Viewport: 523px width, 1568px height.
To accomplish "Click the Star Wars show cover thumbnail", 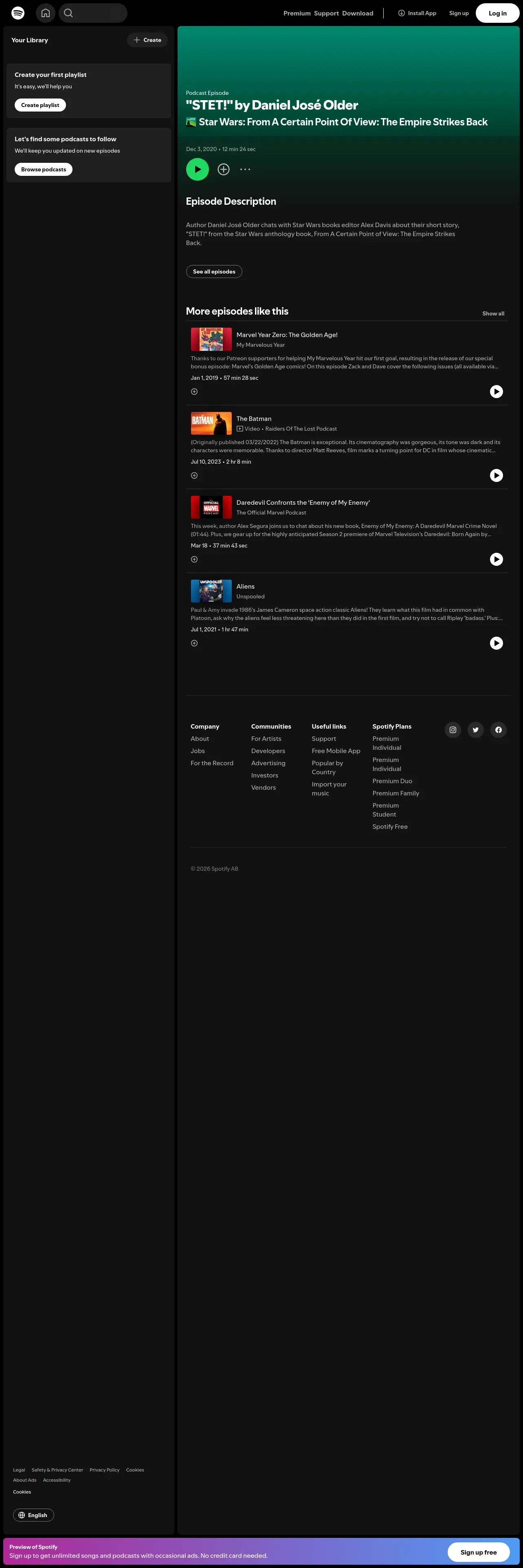I will 191,122.
